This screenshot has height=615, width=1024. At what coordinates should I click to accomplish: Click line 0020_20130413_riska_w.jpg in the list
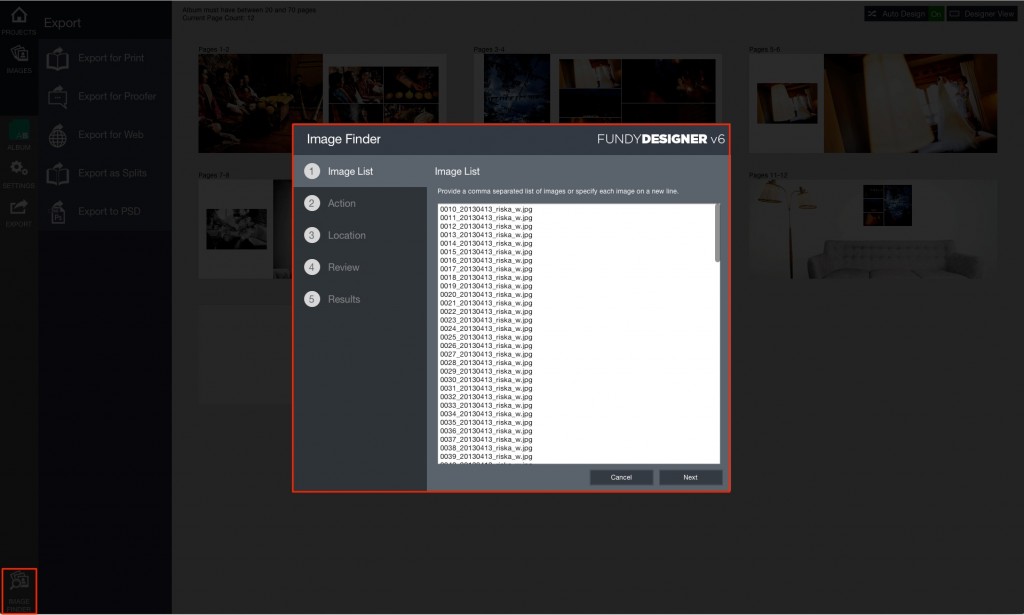tap(486, 294)
